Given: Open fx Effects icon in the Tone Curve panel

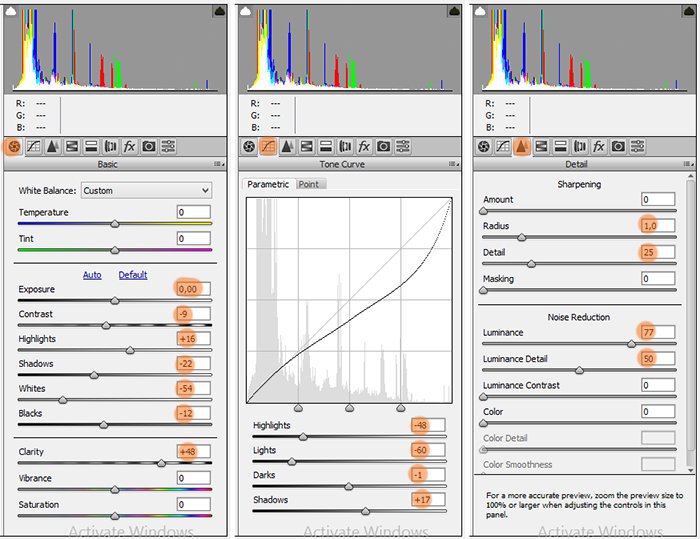Looking at the screenshot, I should pyautogui.click(x=364, y=146).
